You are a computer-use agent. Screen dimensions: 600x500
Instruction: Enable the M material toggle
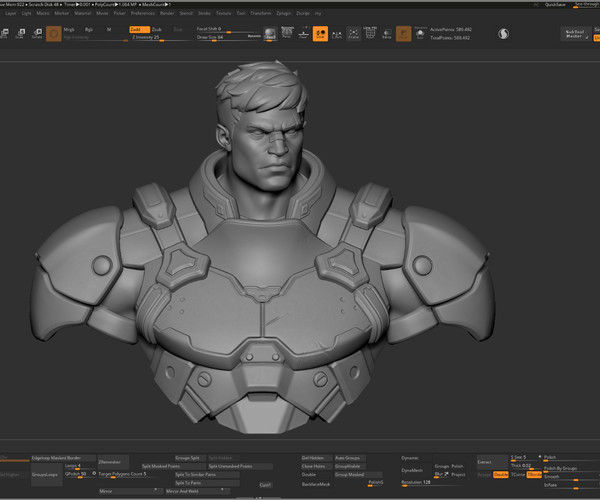click(x=109, y=29)
